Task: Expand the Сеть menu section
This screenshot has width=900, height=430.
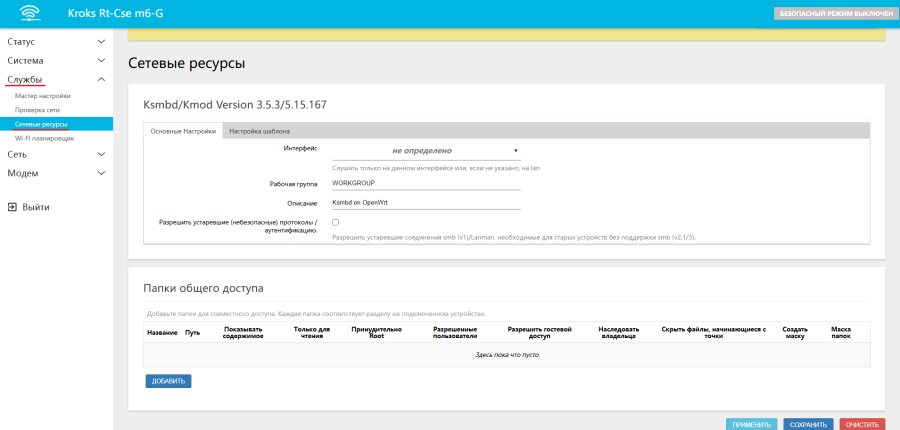Action: [56, 154]
